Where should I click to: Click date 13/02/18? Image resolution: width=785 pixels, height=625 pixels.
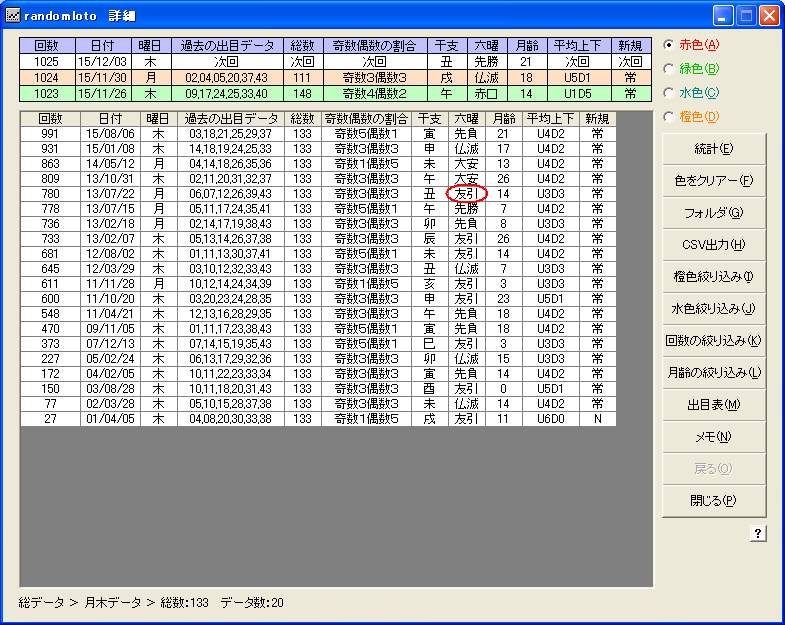pyautogui.click(x=110, y=224)
